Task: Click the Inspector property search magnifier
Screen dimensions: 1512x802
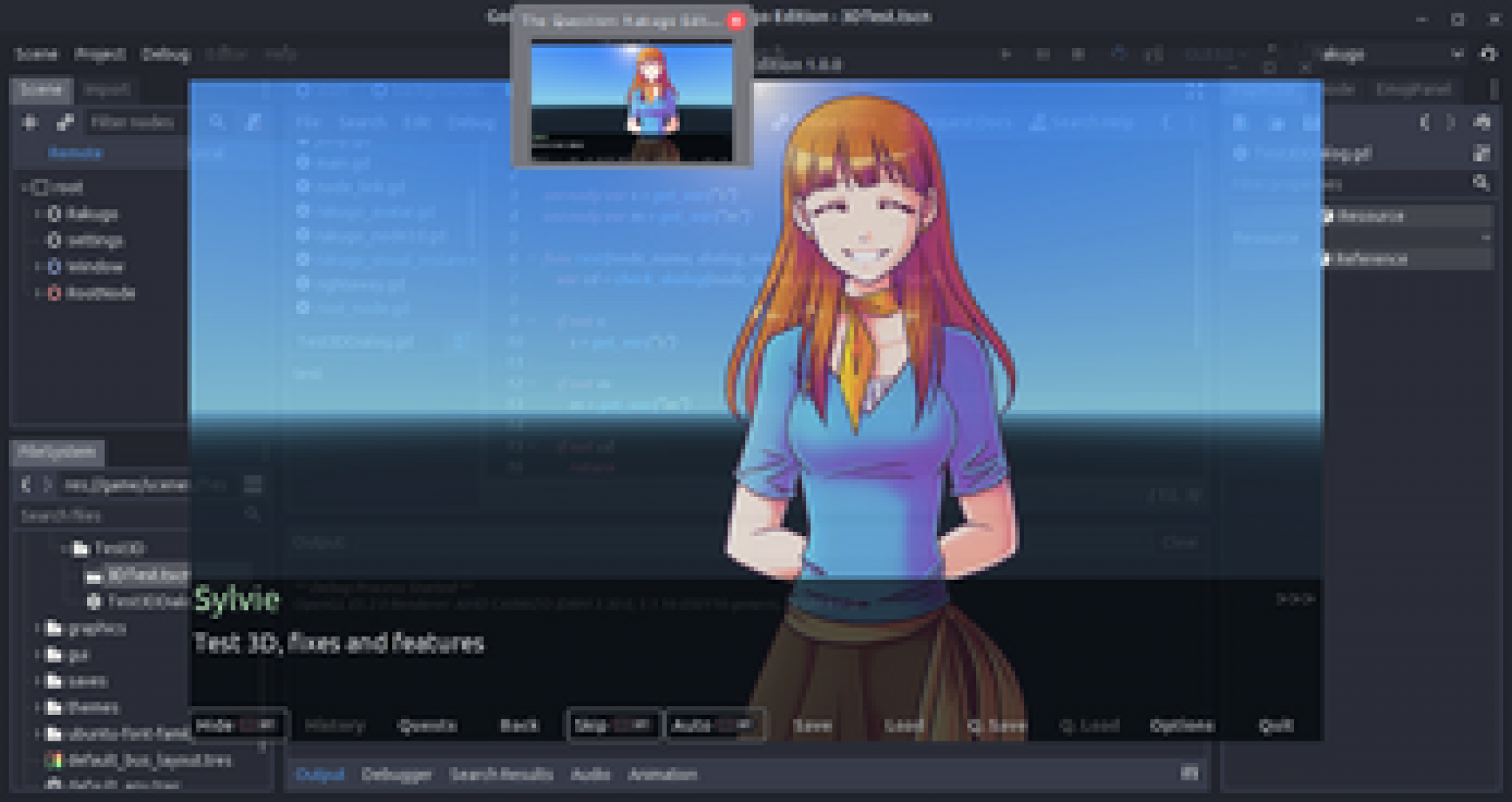Action: [x=1480, y=182]
